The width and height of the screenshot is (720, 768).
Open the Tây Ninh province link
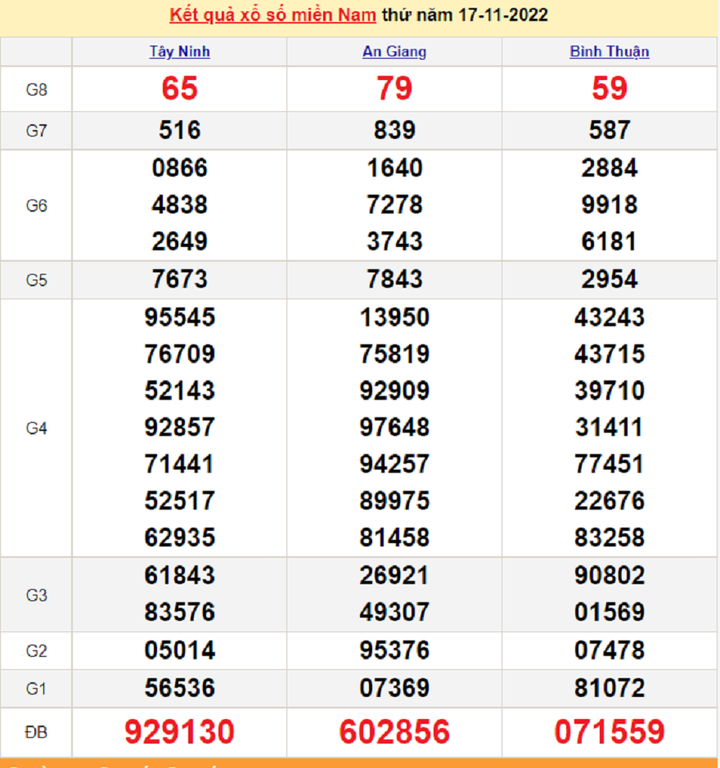point(180,52)
